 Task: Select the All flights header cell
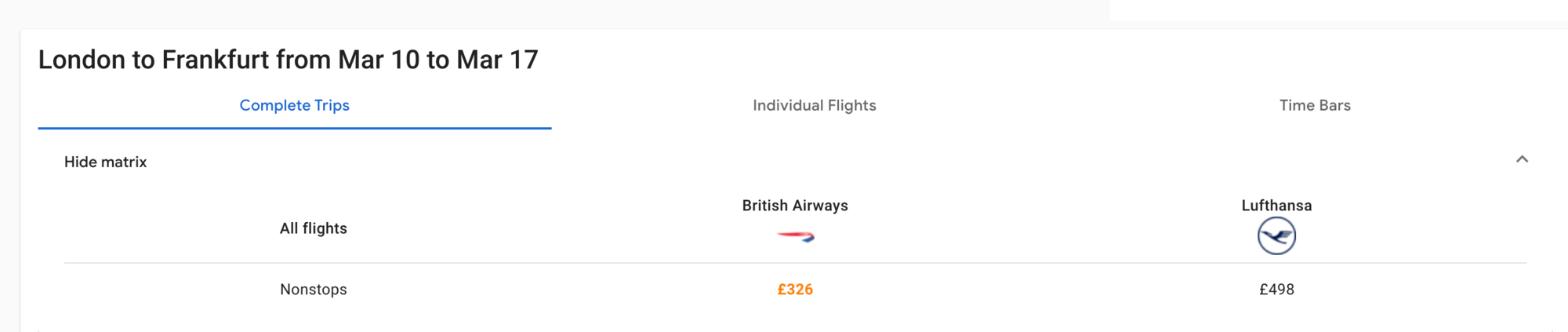[x=314, y=228]
